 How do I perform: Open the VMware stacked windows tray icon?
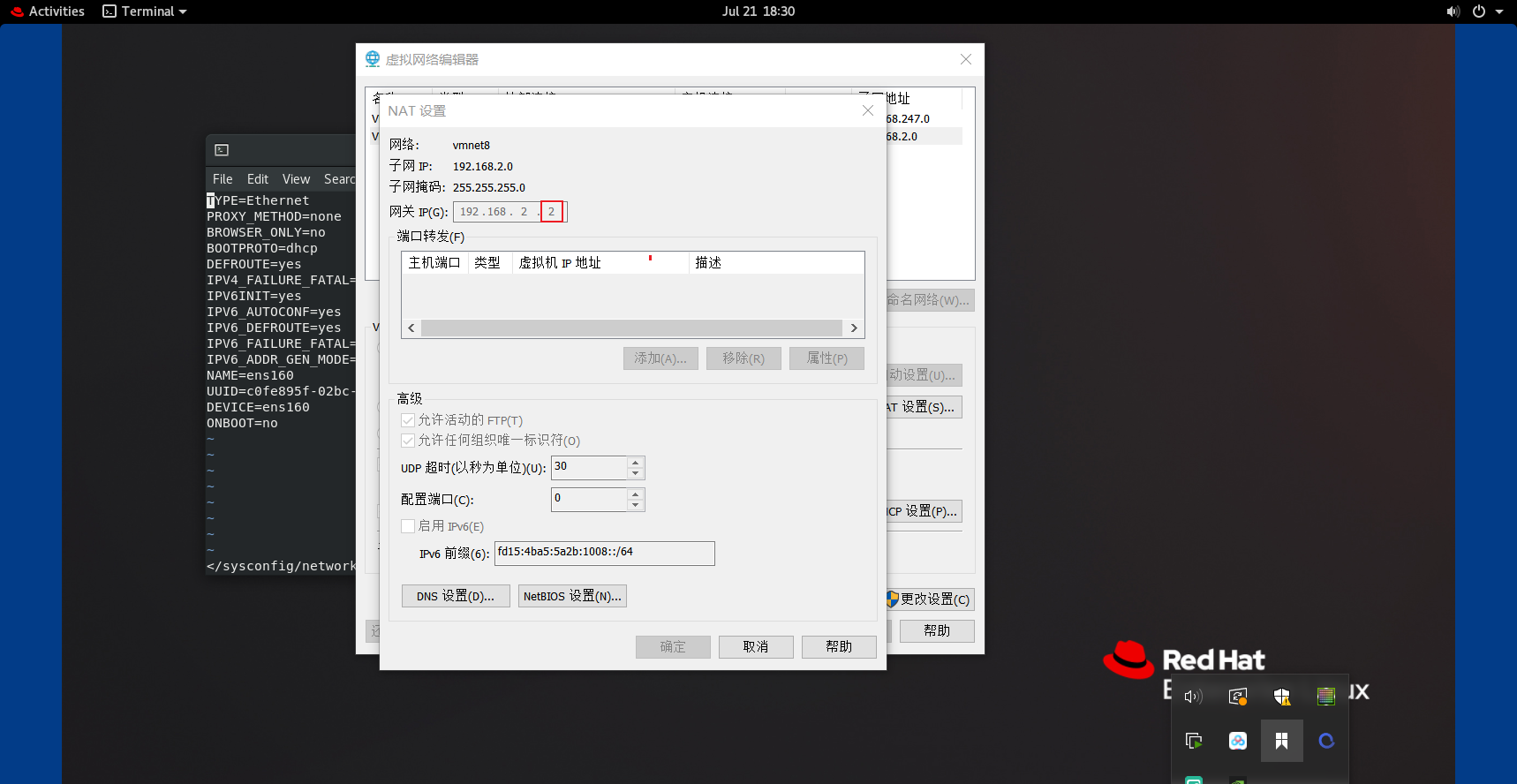coord(1194,741)
